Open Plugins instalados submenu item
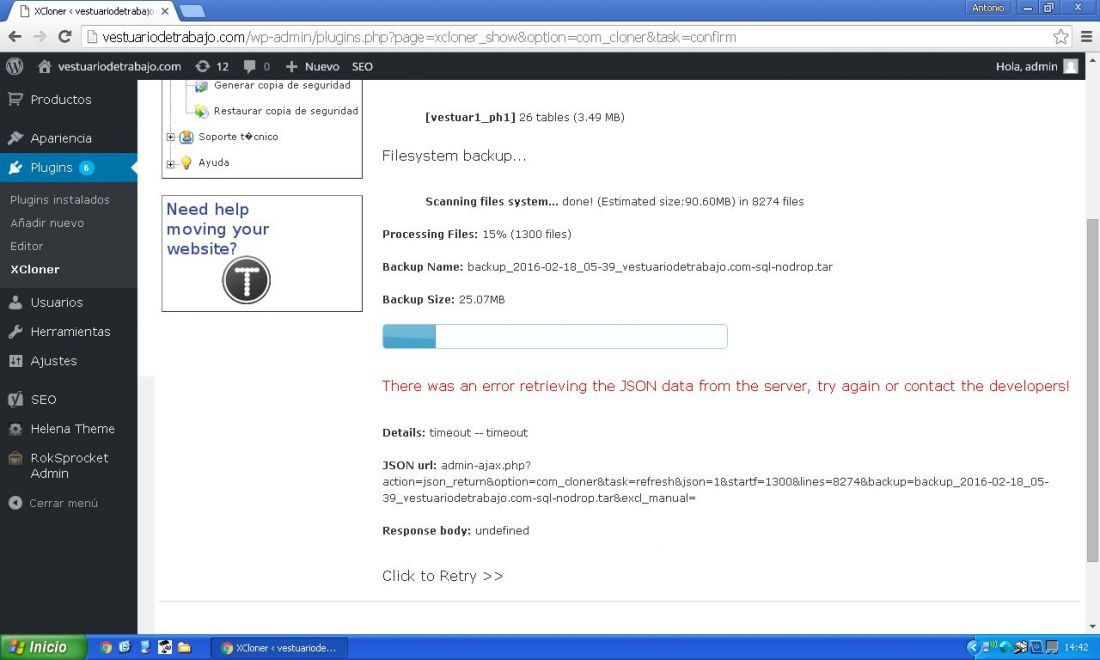 pyautogui.click(x=60, y=200)
